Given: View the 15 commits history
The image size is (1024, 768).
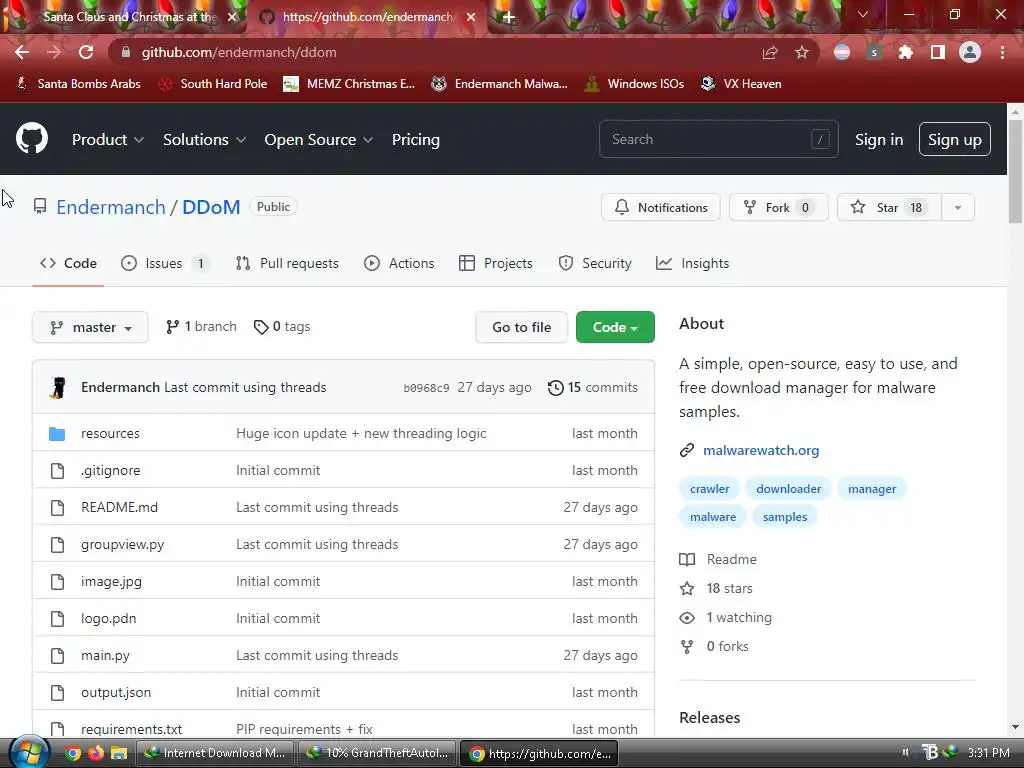Looking at the screenshot, I should coord(592,387).
